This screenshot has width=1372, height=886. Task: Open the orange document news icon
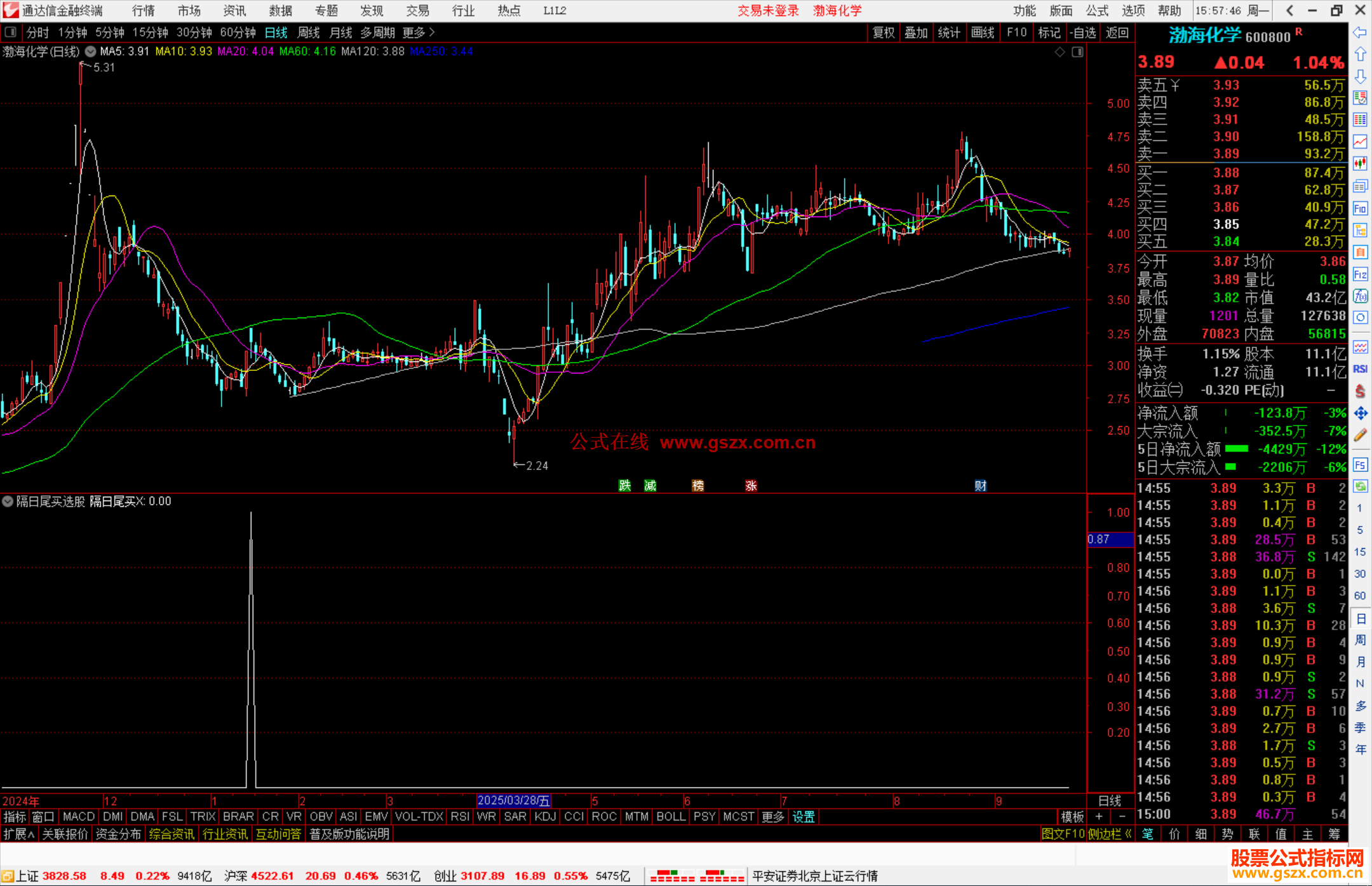click(x=1360, y=252)
